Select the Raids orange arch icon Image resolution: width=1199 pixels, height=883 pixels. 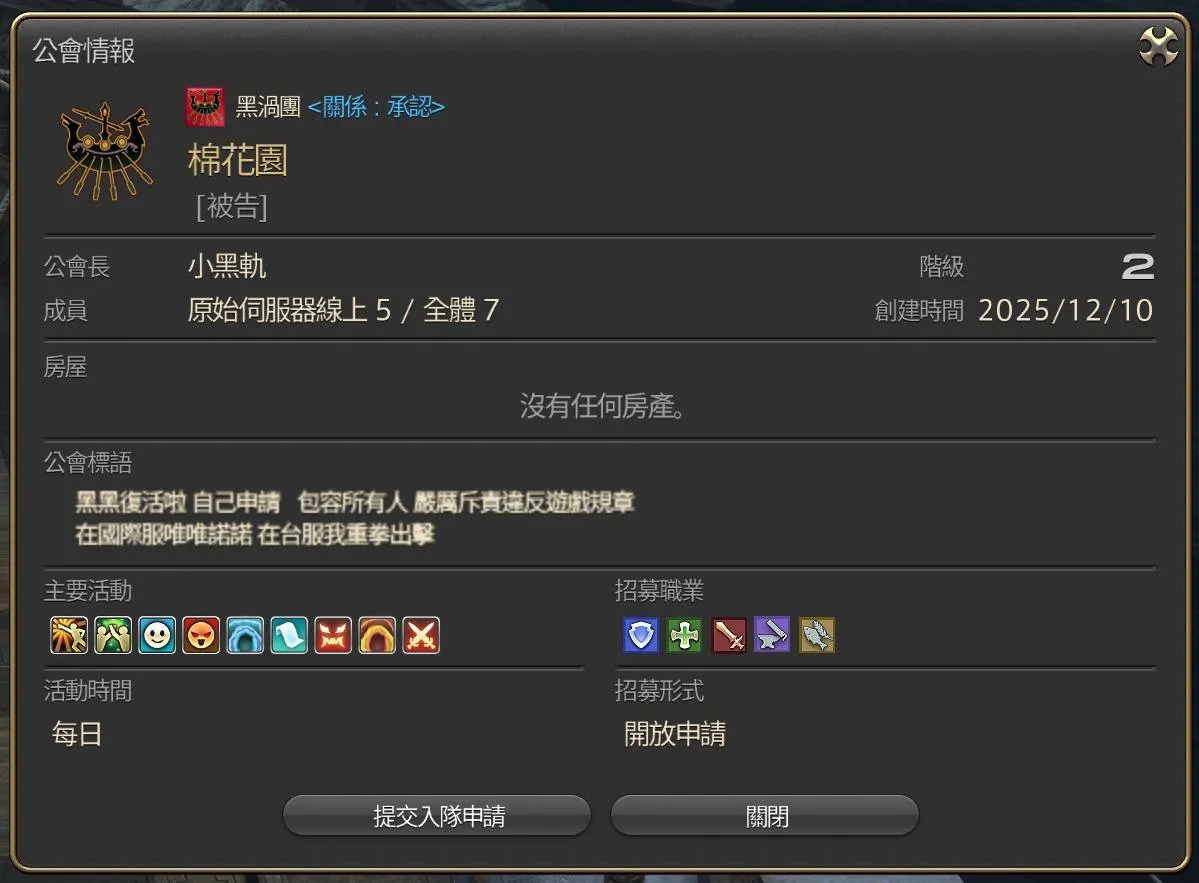point(378,635)
